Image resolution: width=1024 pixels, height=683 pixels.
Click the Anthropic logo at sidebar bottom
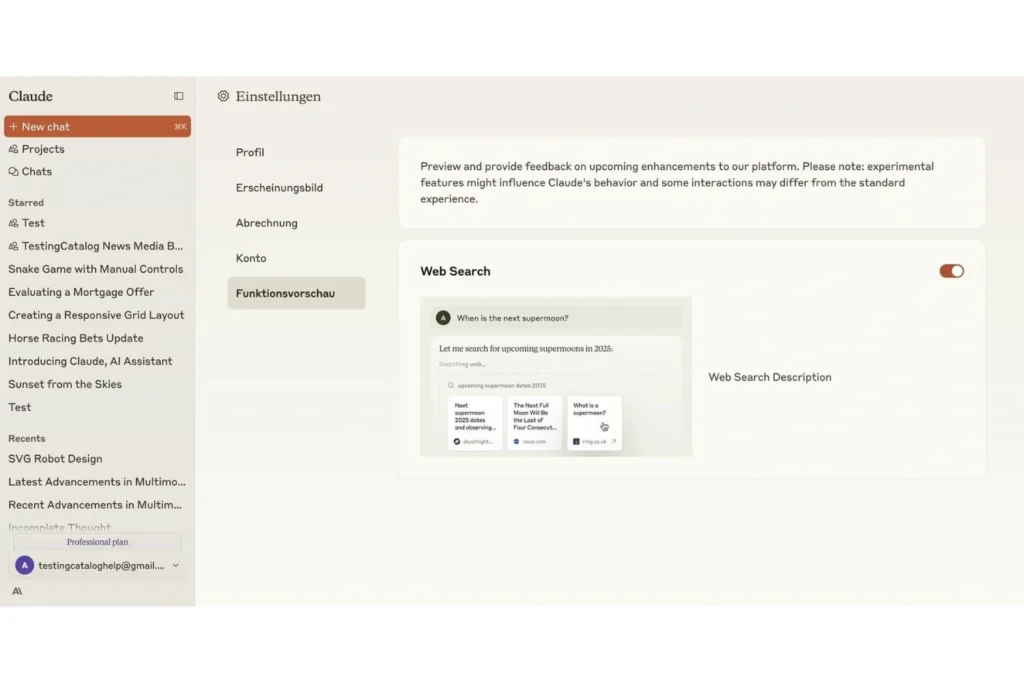17,591
